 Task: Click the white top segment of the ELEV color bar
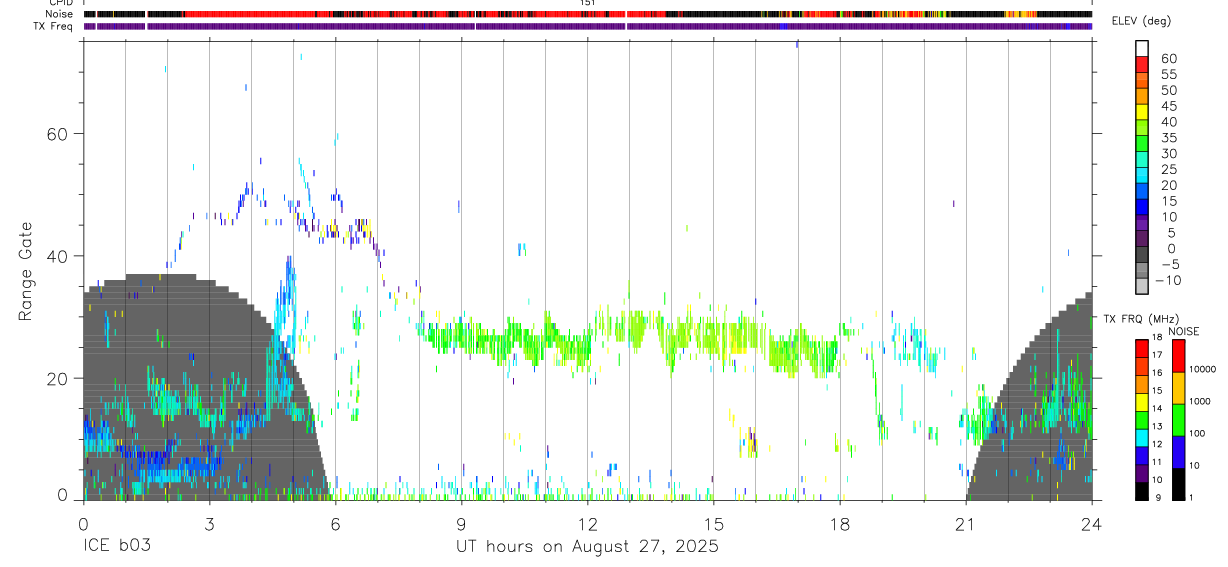pyautogui.click(x=1143, y=49)
